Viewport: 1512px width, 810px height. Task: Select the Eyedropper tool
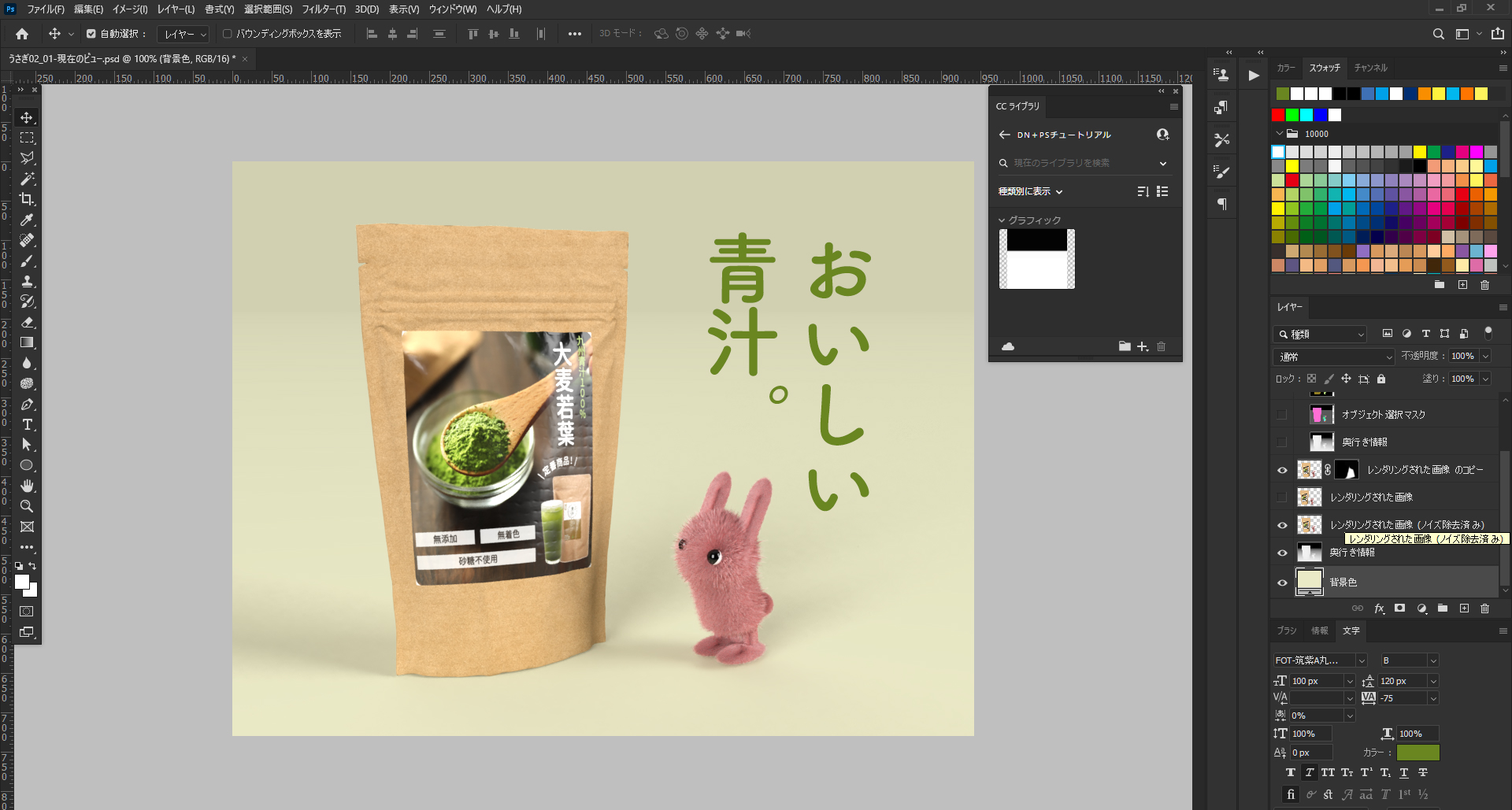27,220
